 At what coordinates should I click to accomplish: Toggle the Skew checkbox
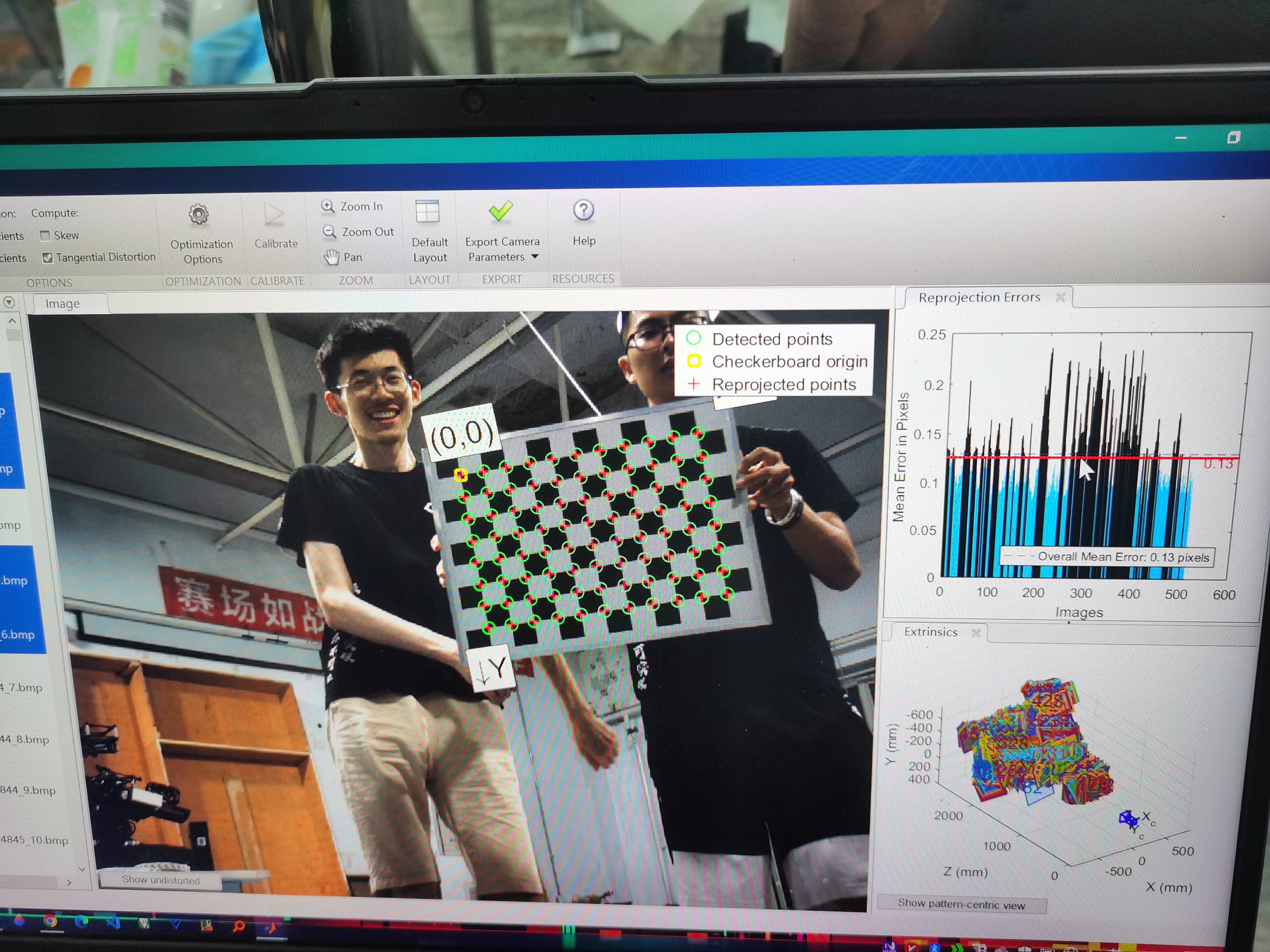coord(45,236)
